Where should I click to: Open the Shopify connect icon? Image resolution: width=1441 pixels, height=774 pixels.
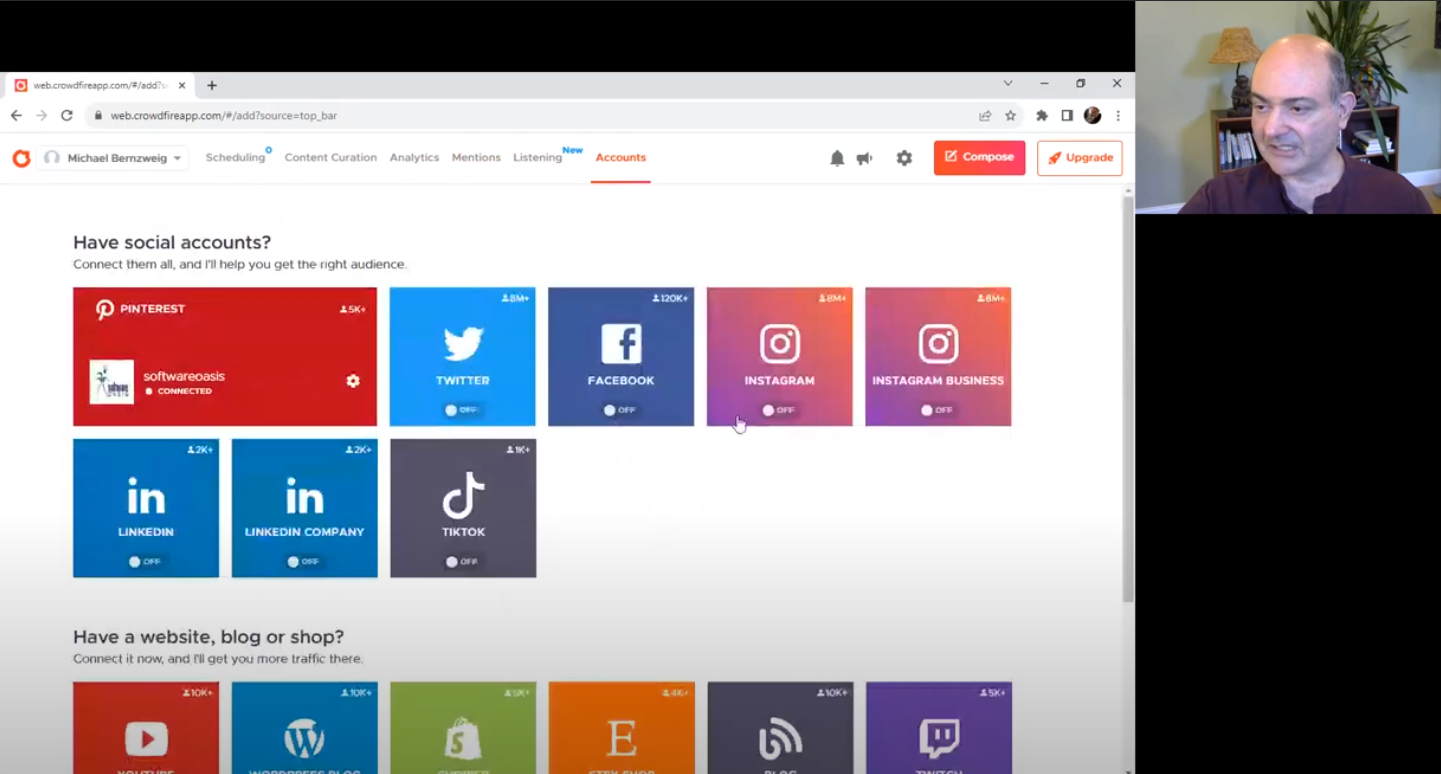pos(462,740)
